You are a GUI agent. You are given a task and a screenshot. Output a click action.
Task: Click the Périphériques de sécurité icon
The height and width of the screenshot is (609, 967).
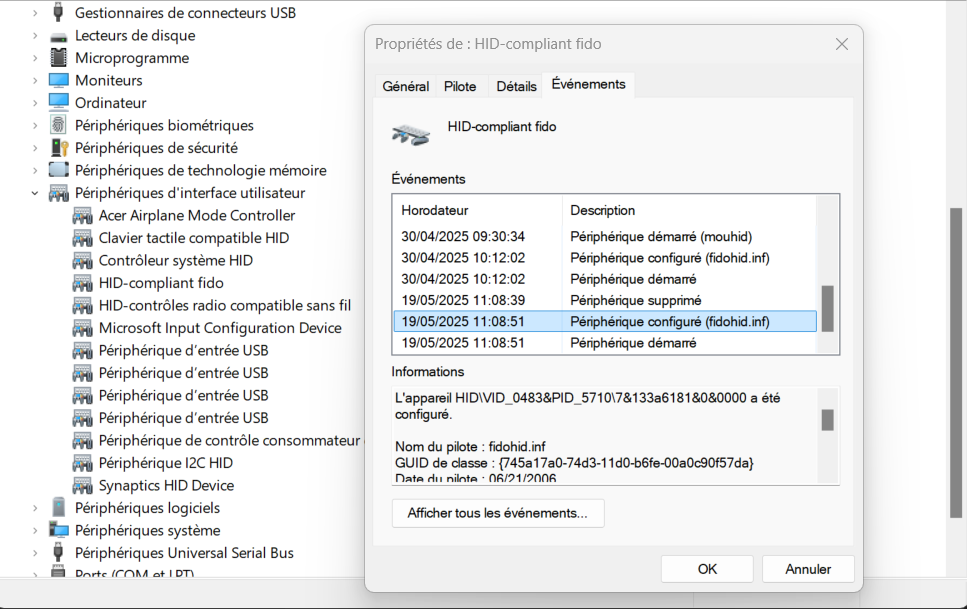(59, 148)
